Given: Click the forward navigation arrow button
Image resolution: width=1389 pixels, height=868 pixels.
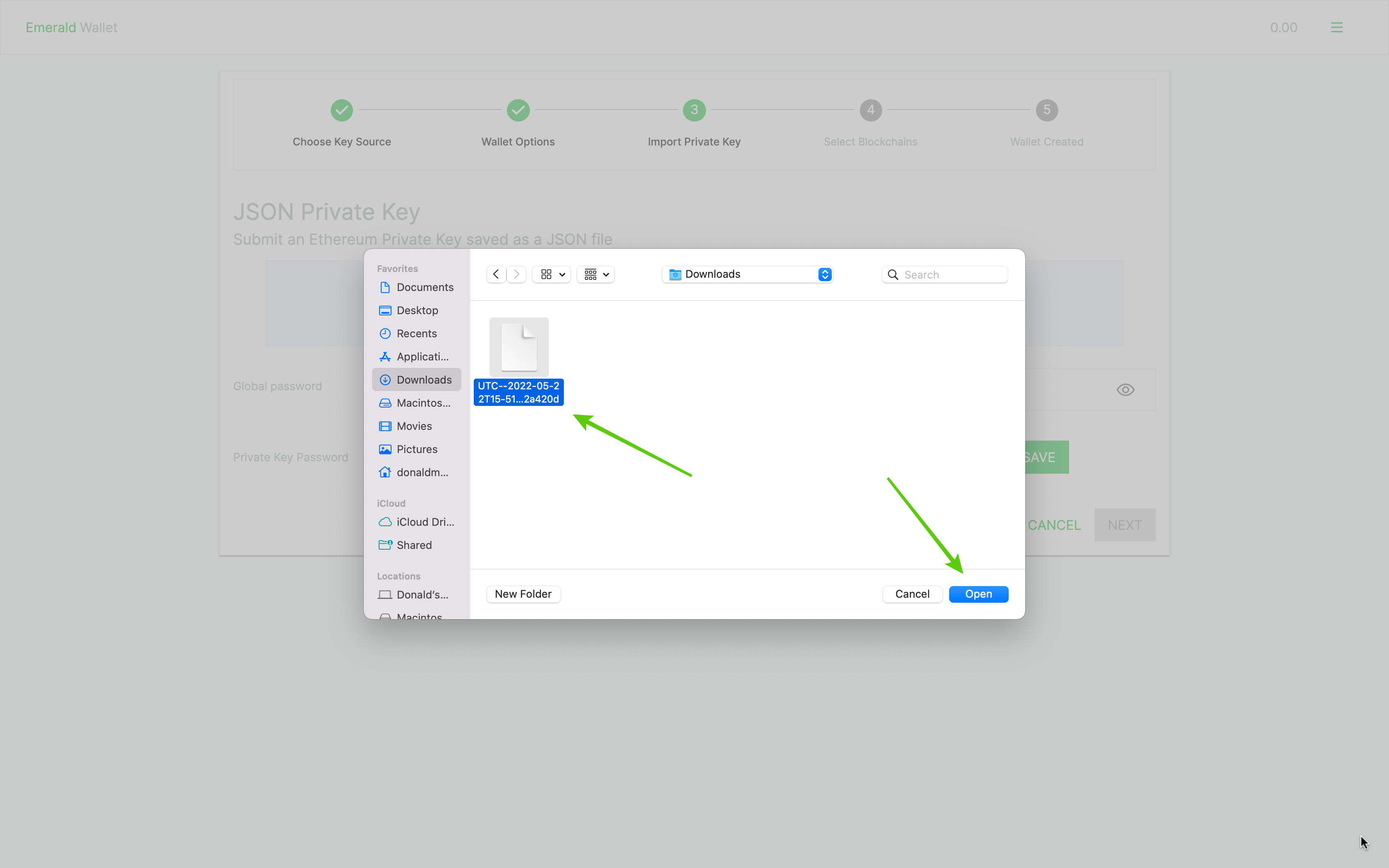Looking at the screenshot, I should tap(516, 274).
